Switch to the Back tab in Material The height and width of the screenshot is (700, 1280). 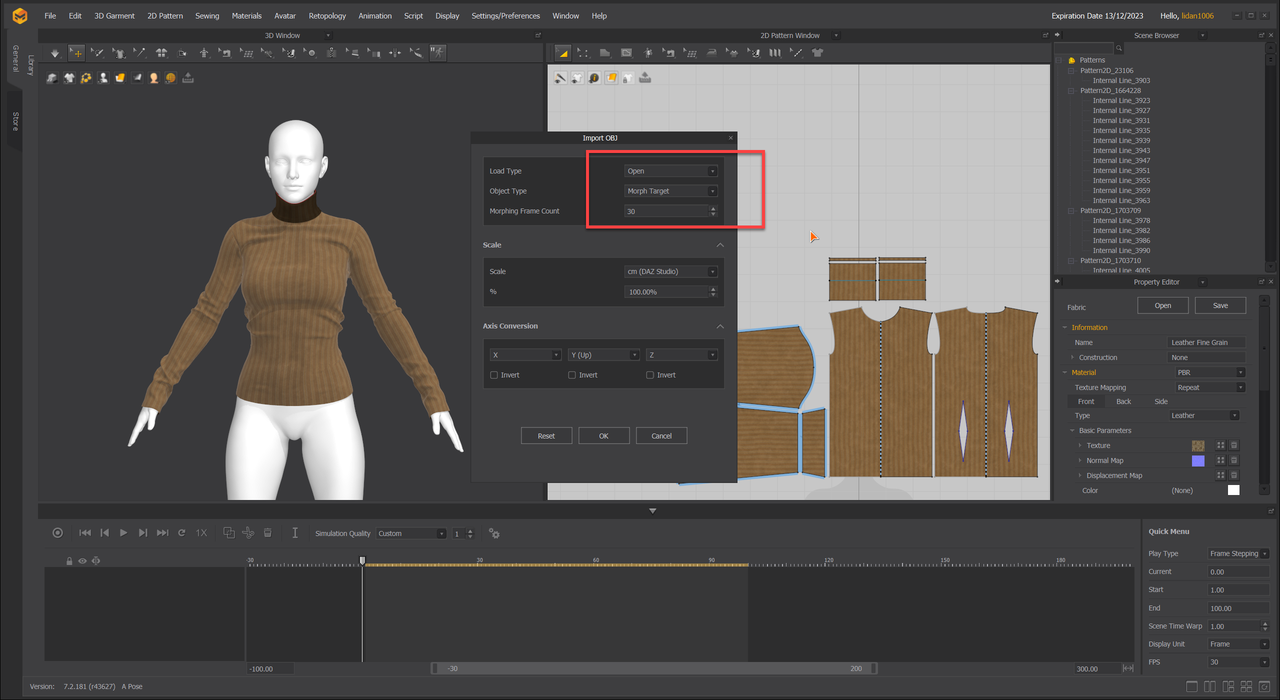click(1123, 401)
